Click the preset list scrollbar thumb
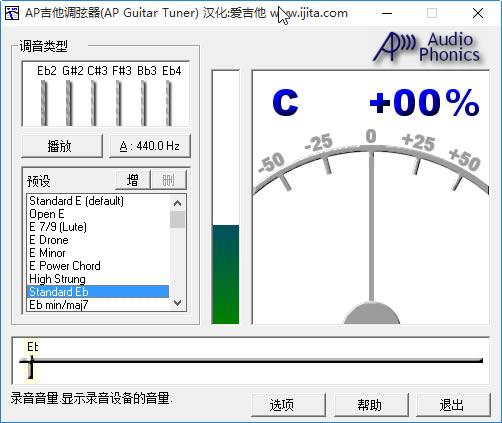 click(x=177, y=220)
